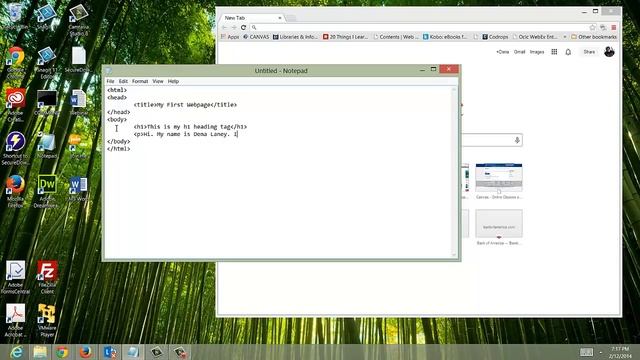This screenshot has height=360, width=640.
Task: Switch to Chrome from the taskbar
Action: click(62, 352)
